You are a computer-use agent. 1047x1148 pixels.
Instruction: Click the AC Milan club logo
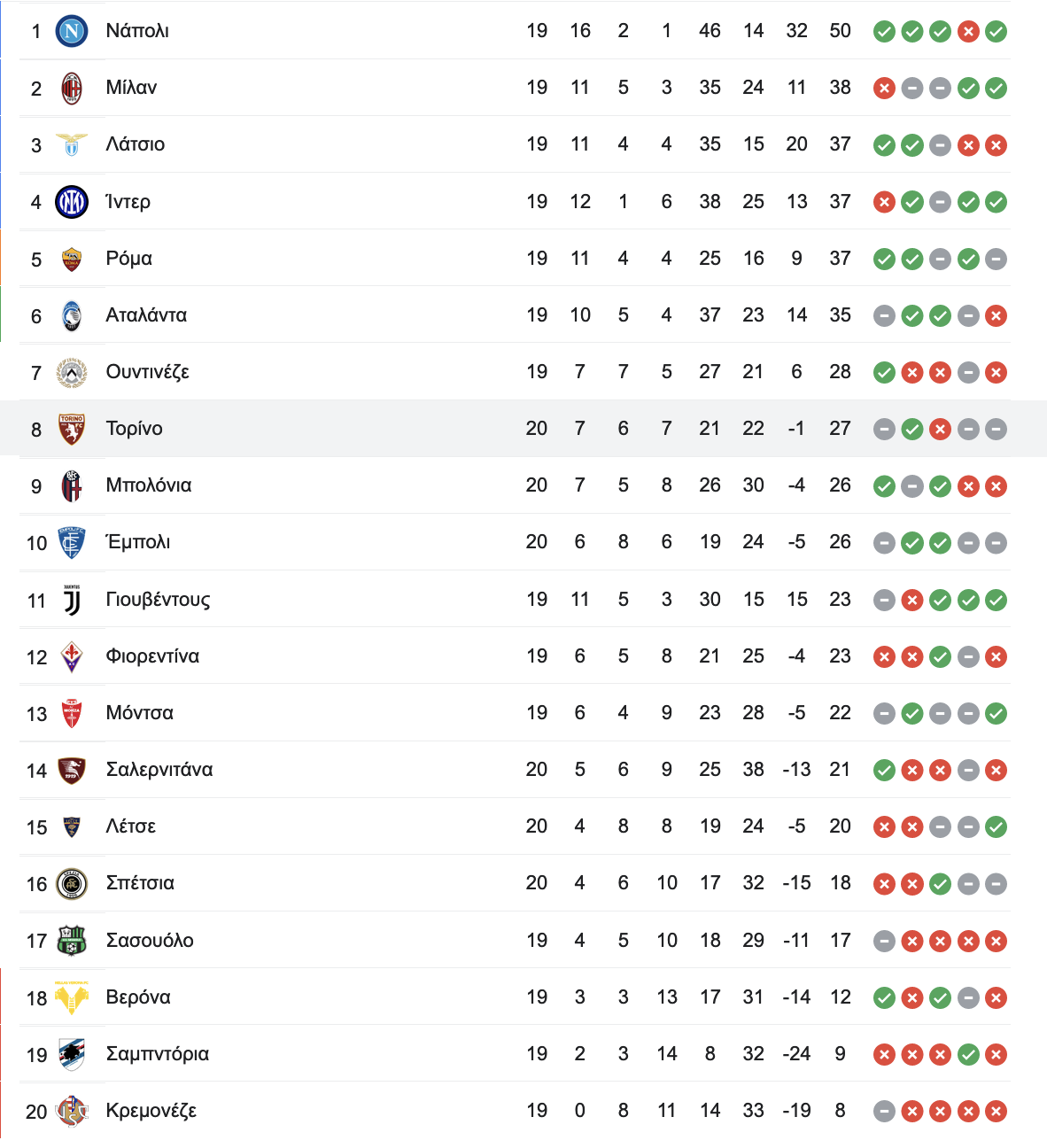[72, 88]
